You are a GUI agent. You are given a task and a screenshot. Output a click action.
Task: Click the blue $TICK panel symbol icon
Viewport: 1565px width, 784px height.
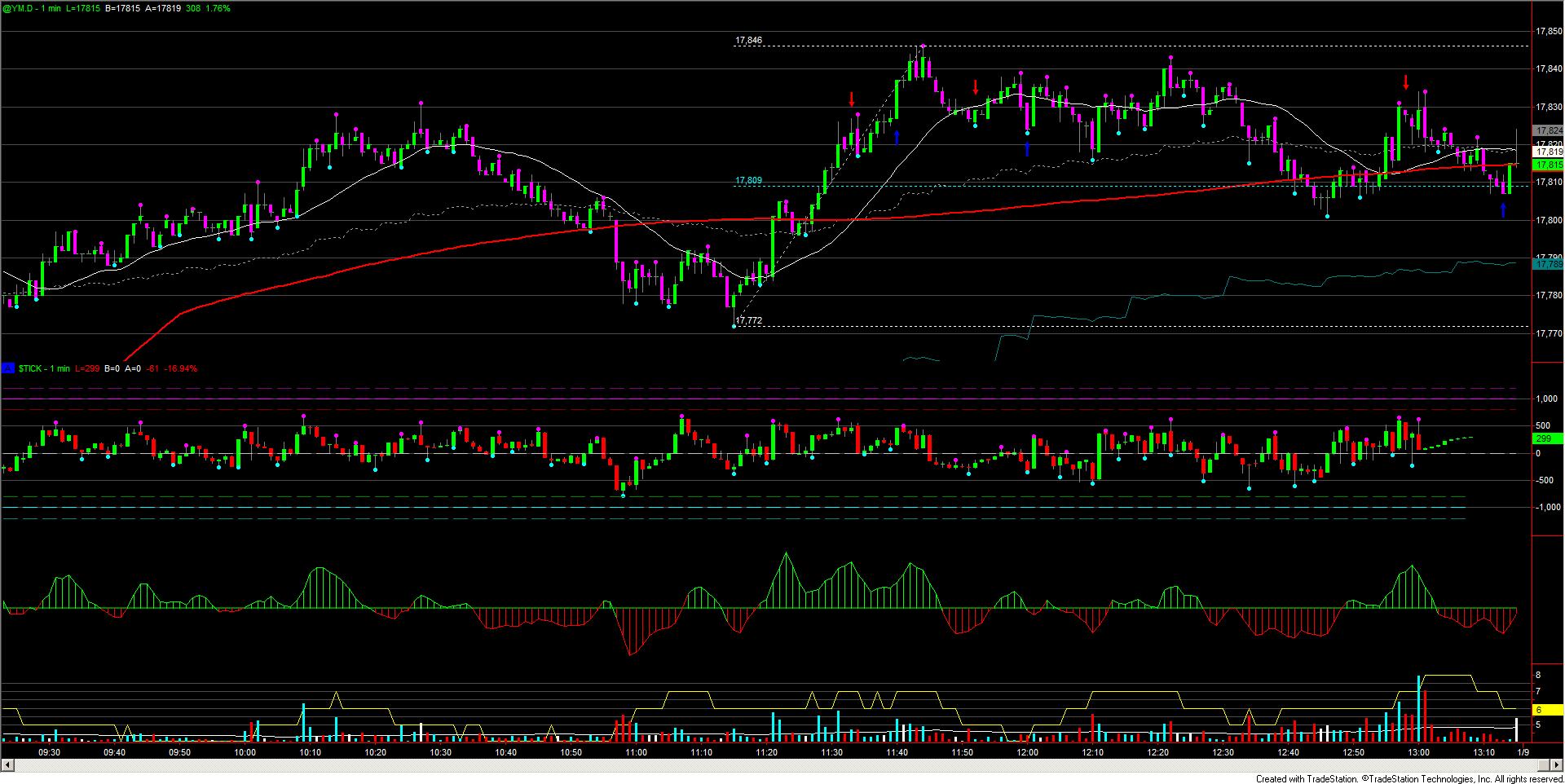pyautogui.click(x=7, y=368)
